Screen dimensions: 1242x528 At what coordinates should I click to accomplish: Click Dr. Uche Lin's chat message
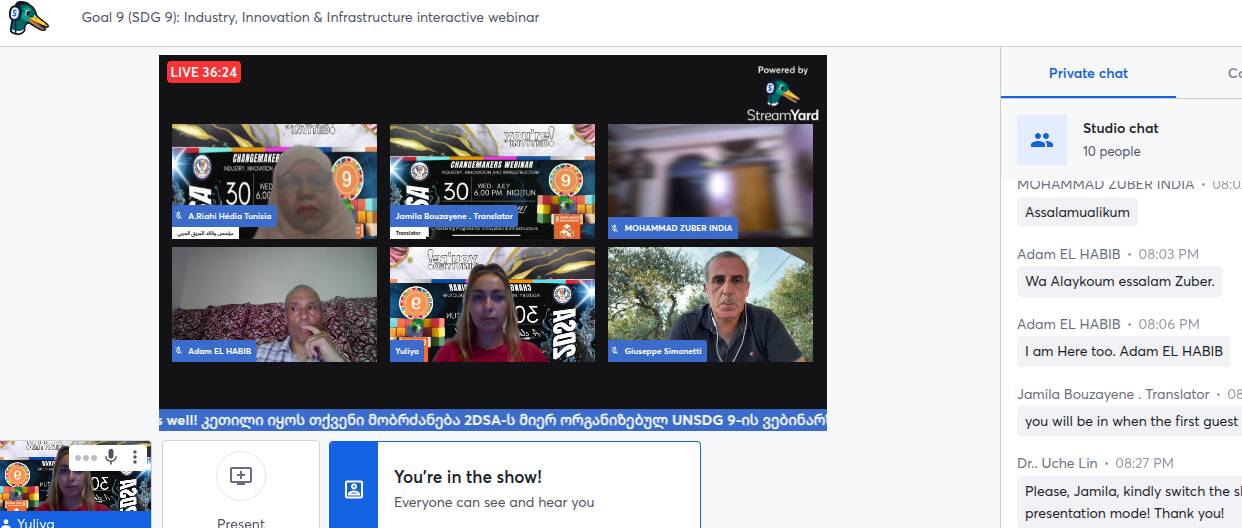click(1129, 502)
